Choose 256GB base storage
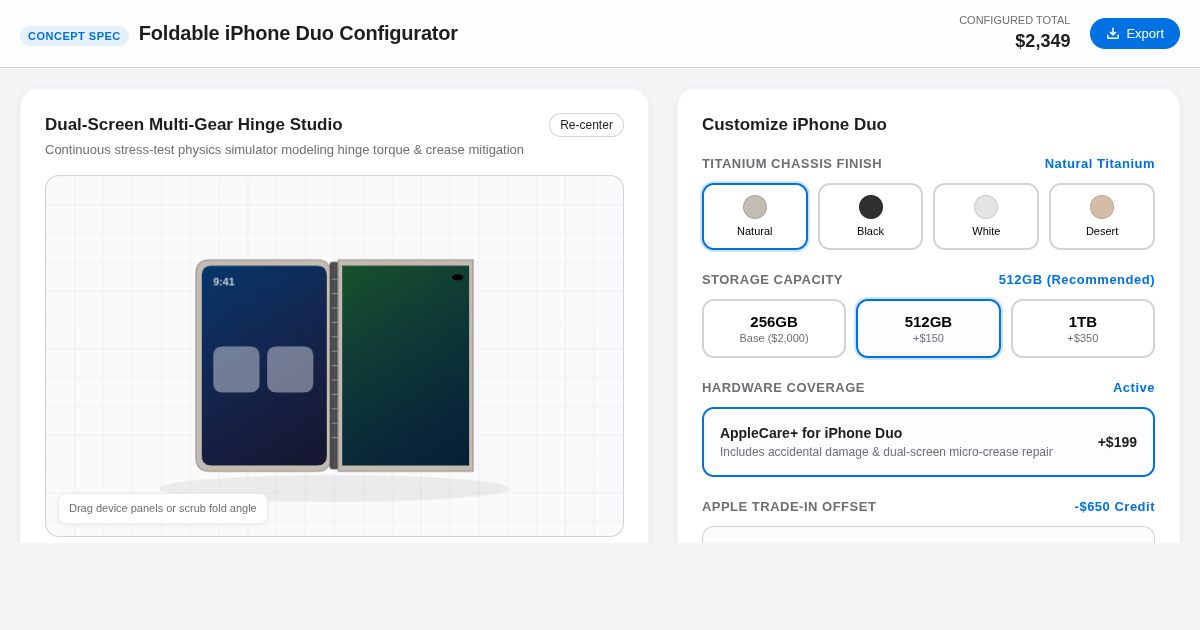1200x630 pixels. point(774,328)
